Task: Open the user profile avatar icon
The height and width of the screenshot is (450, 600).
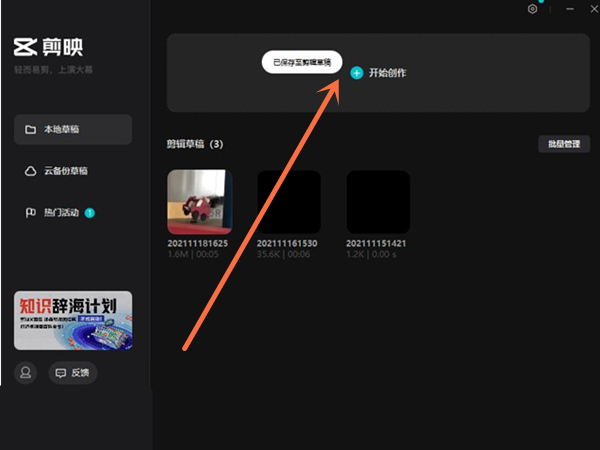Action: tap(26, 372)
